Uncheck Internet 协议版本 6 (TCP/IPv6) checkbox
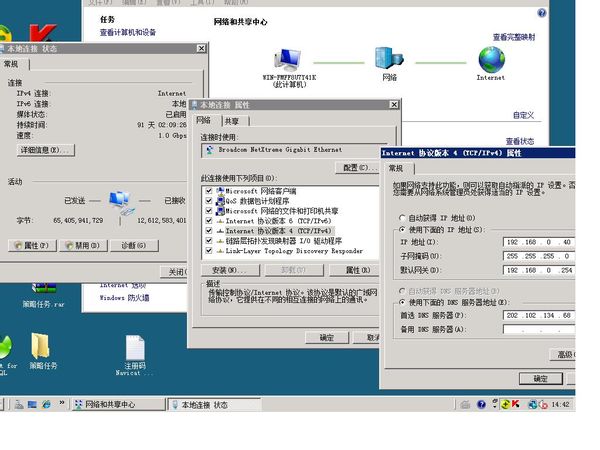600x450 pixels. pos(209,220)
